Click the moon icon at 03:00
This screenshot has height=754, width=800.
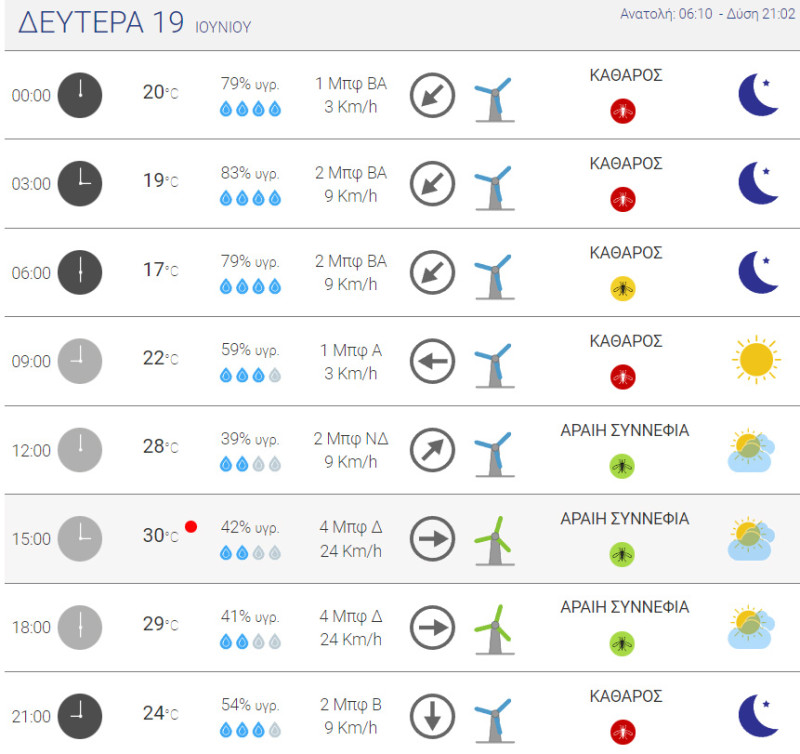[759, 184]
